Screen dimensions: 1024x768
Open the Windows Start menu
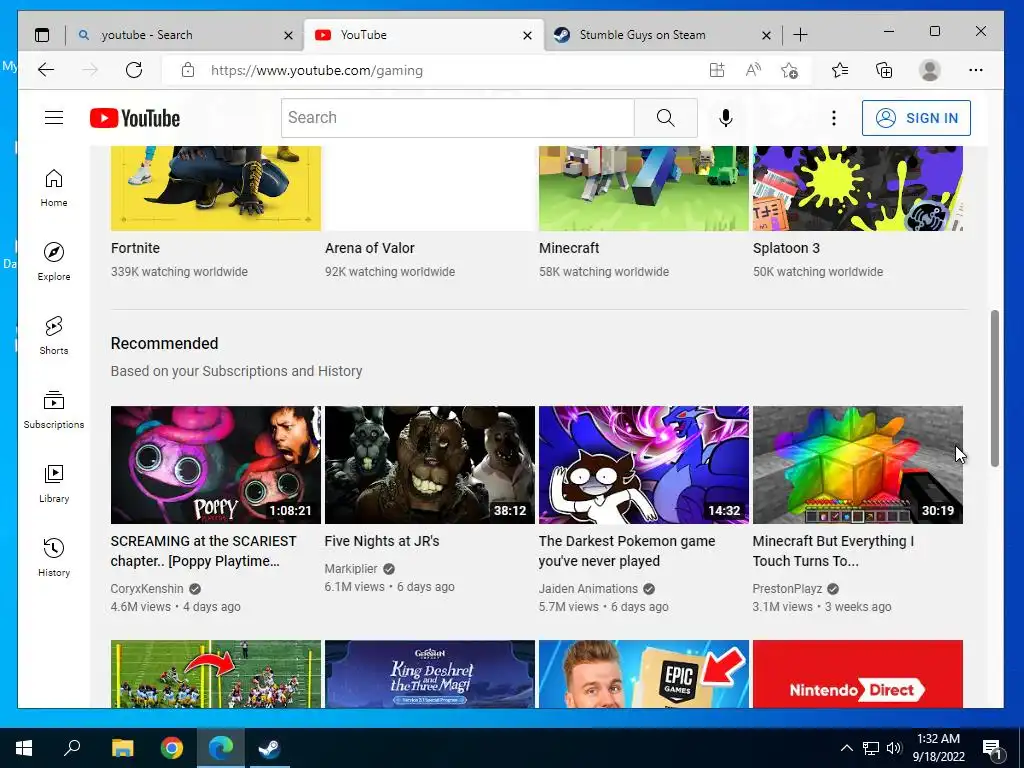(24, 748)
